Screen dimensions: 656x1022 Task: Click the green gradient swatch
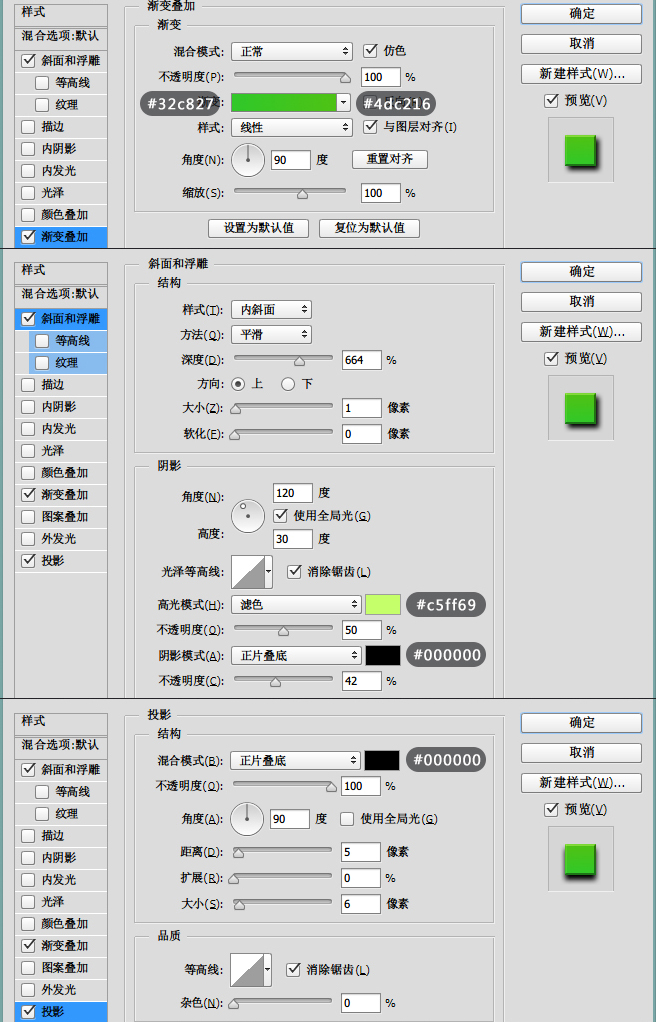[x=284, y=102]
